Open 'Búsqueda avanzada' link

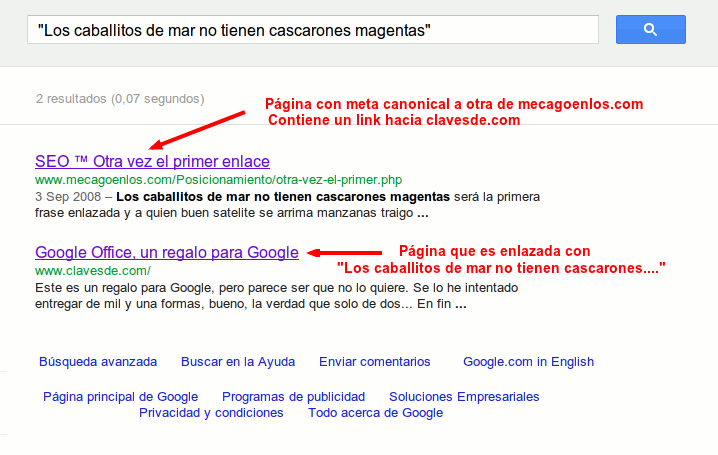98,362
